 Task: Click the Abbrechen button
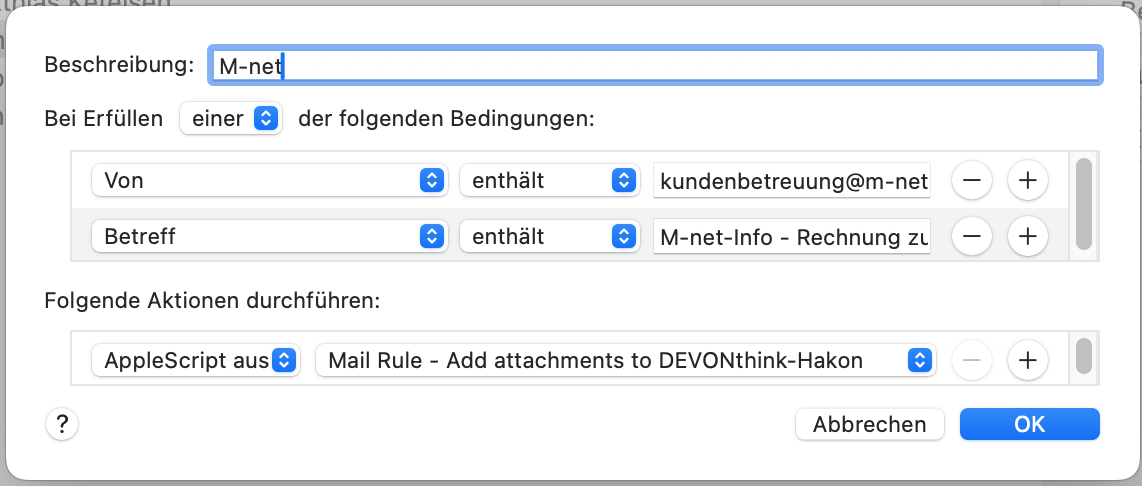point(869,424)
